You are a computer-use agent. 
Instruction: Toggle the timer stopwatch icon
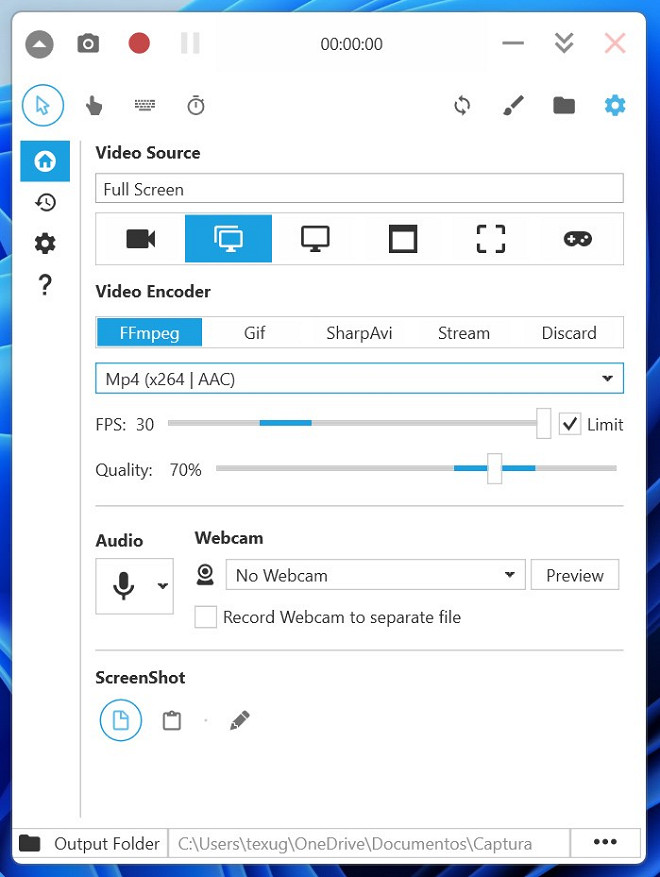point(196,105)
